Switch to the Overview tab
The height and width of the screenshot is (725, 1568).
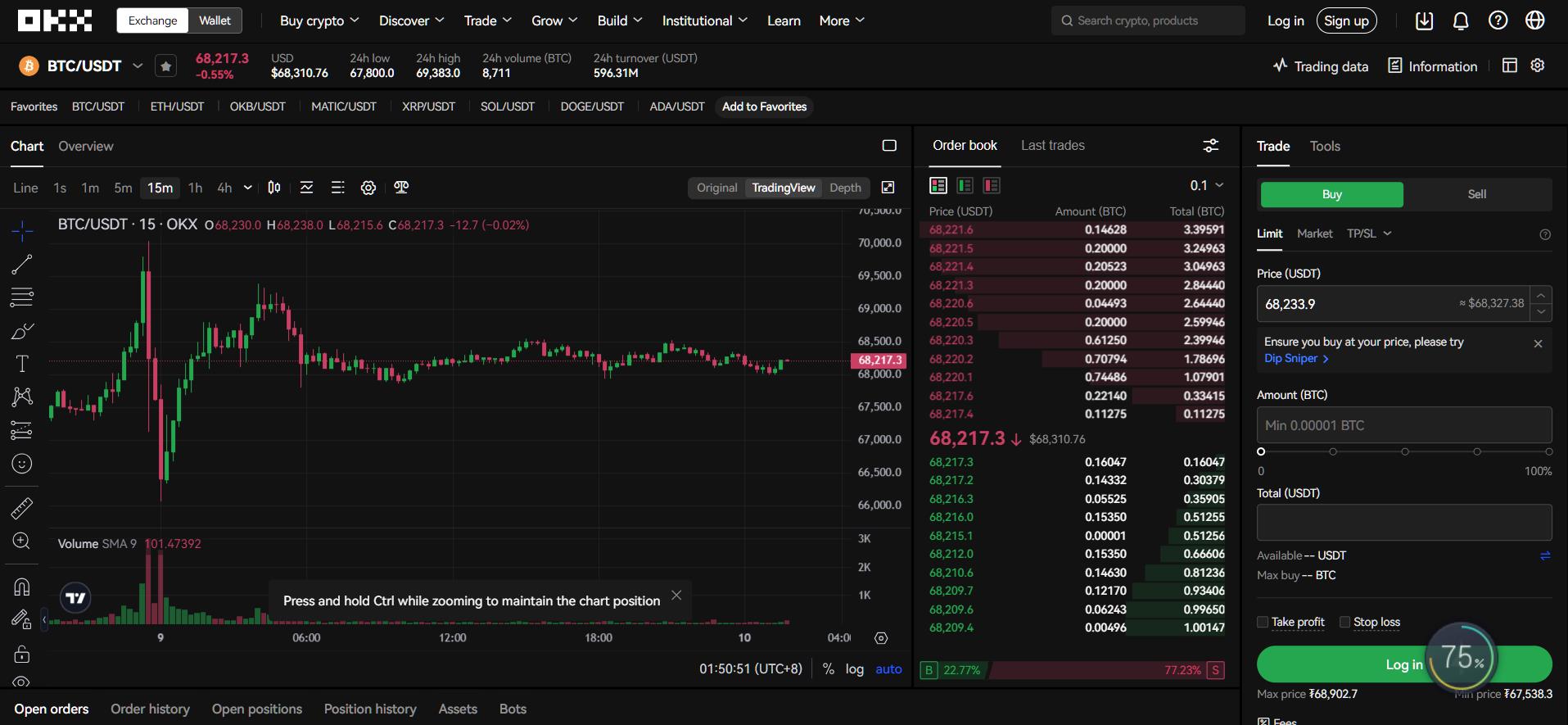(85, 146)
